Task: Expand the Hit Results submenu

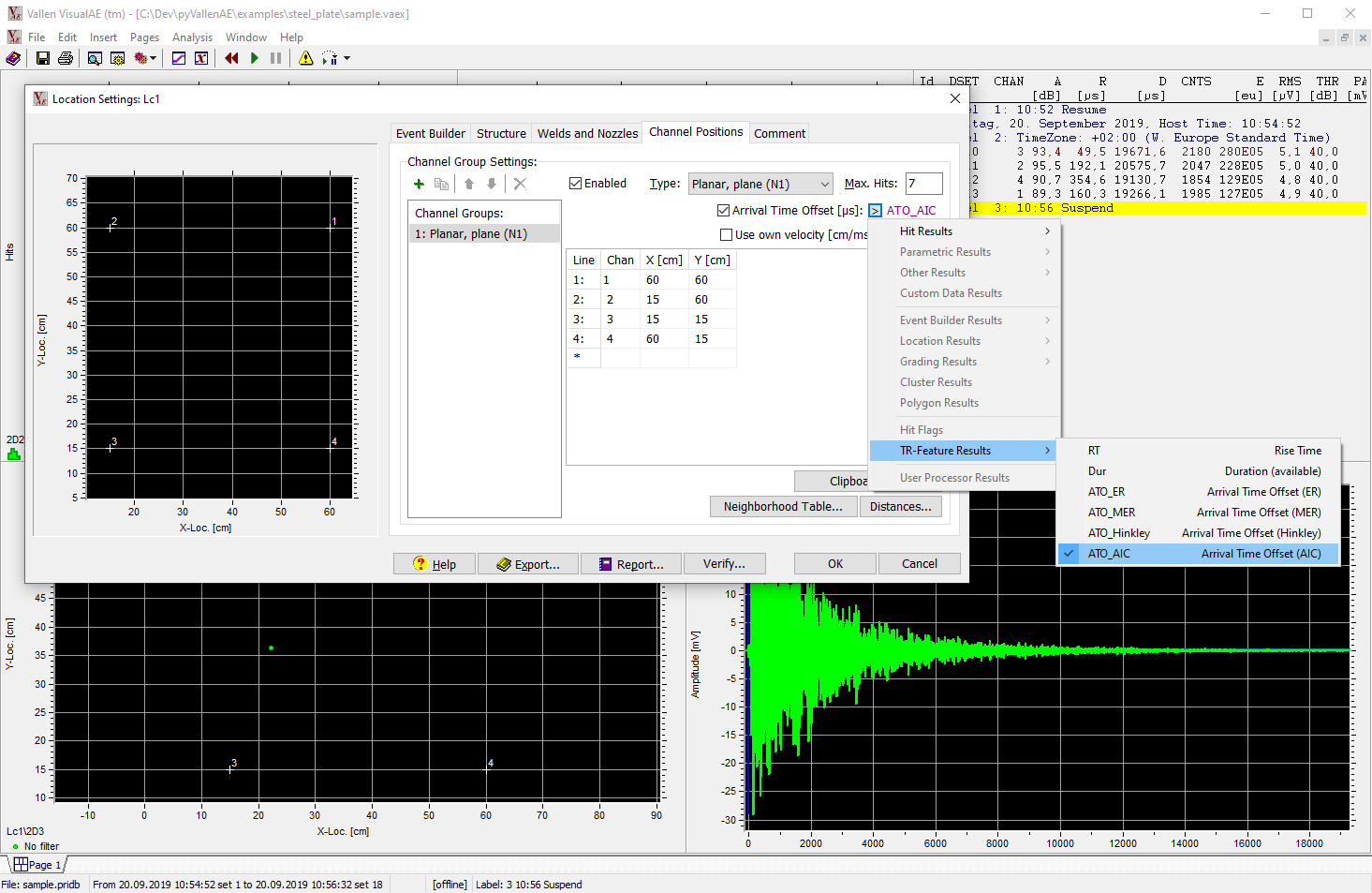Action: (966, 231)
